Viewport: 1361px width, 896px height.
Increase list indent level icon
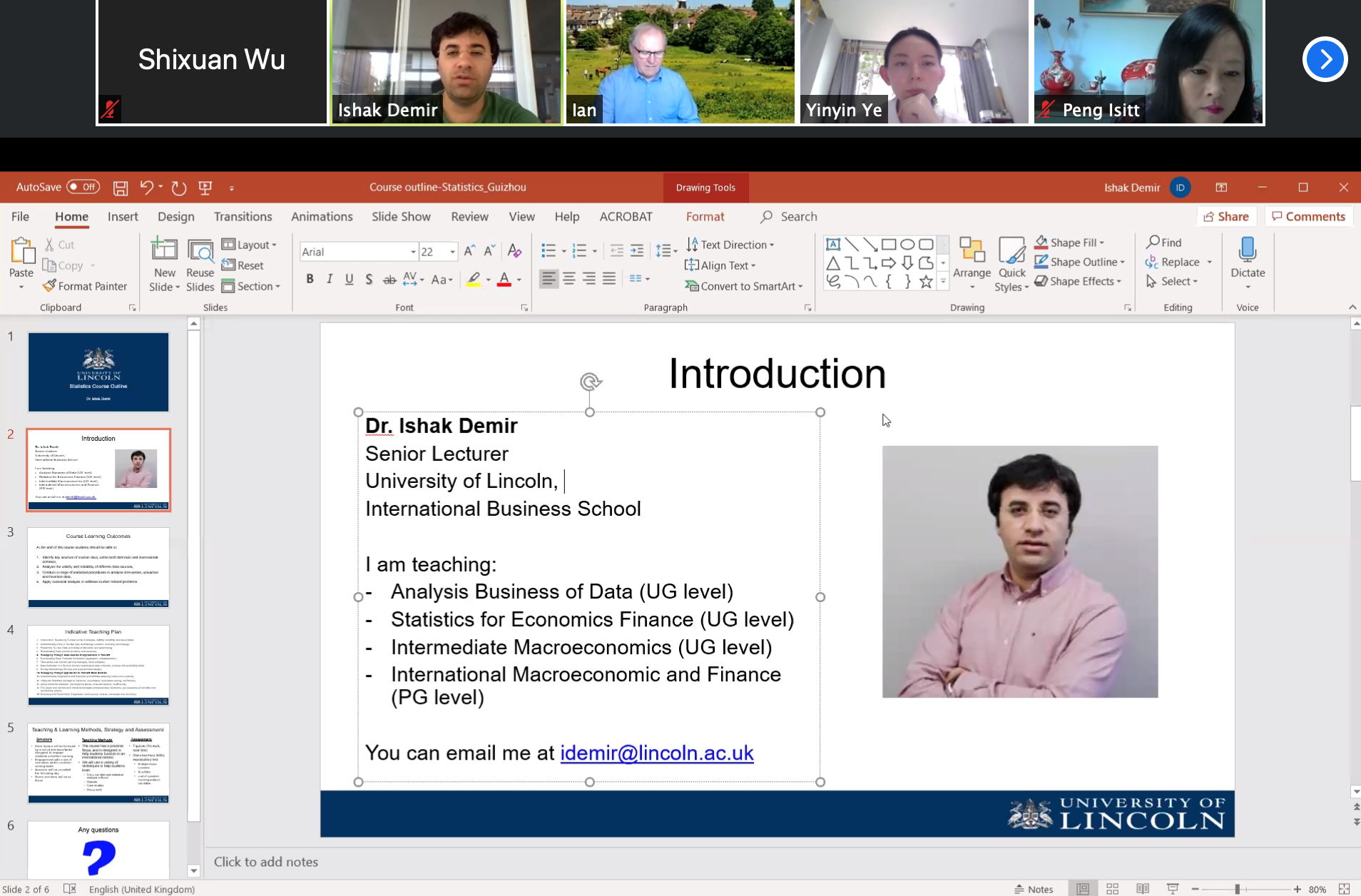tap(637, 250)
